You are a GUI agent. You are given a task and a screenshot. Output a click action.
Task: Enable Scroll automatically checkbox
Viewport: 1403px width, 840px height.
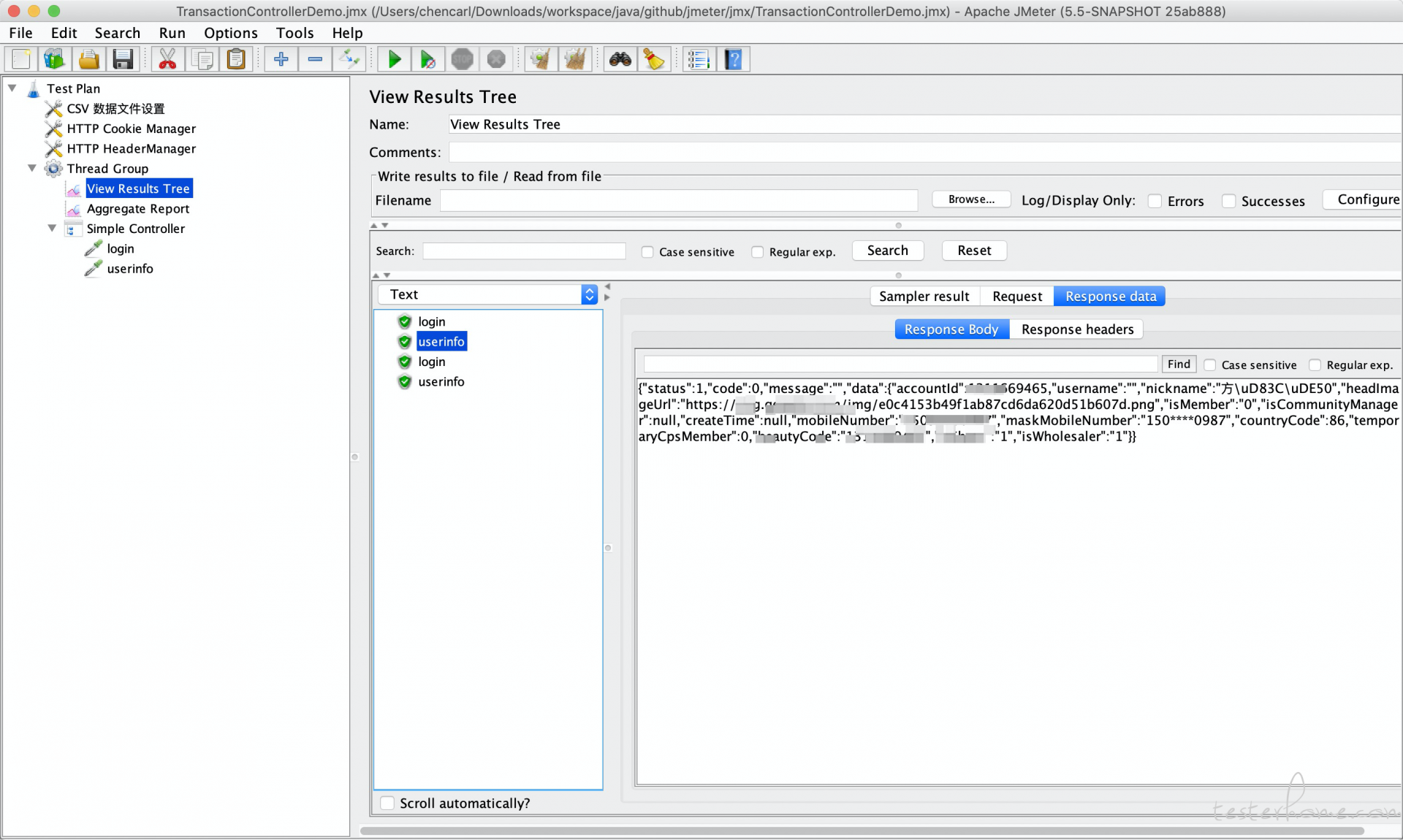pos(388,803)
